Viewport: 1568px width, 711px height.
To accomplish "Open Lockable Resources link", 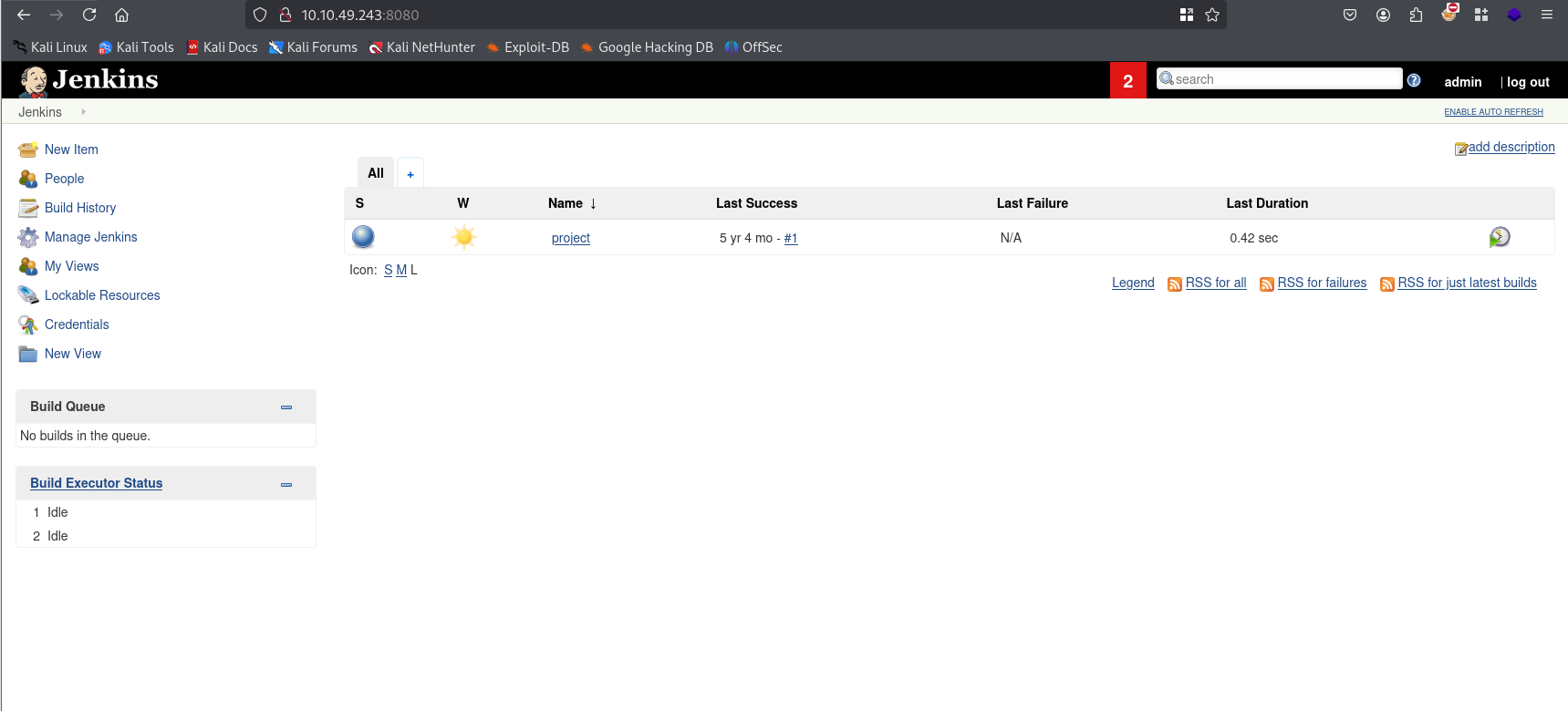I will (102, 295).
